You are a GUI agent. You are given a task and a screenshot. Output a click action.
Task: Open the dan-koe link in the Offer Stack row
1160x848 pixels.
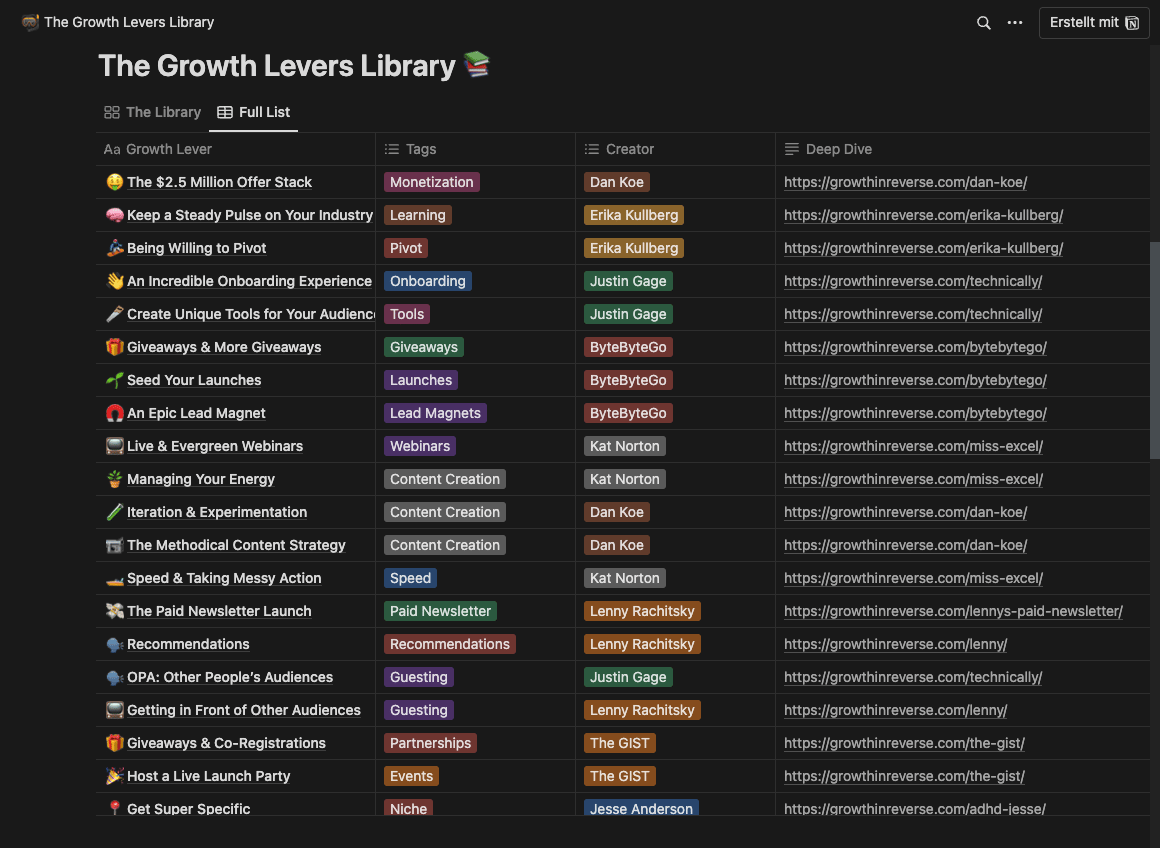(x=906, y=182)
